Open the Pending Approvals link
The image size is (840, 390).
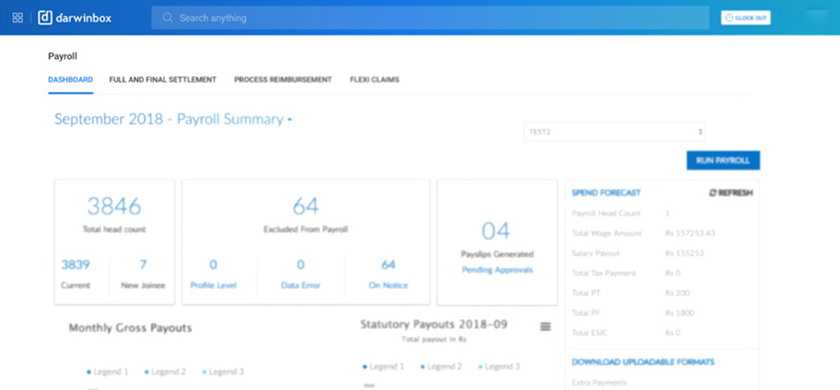pos(497,270)
